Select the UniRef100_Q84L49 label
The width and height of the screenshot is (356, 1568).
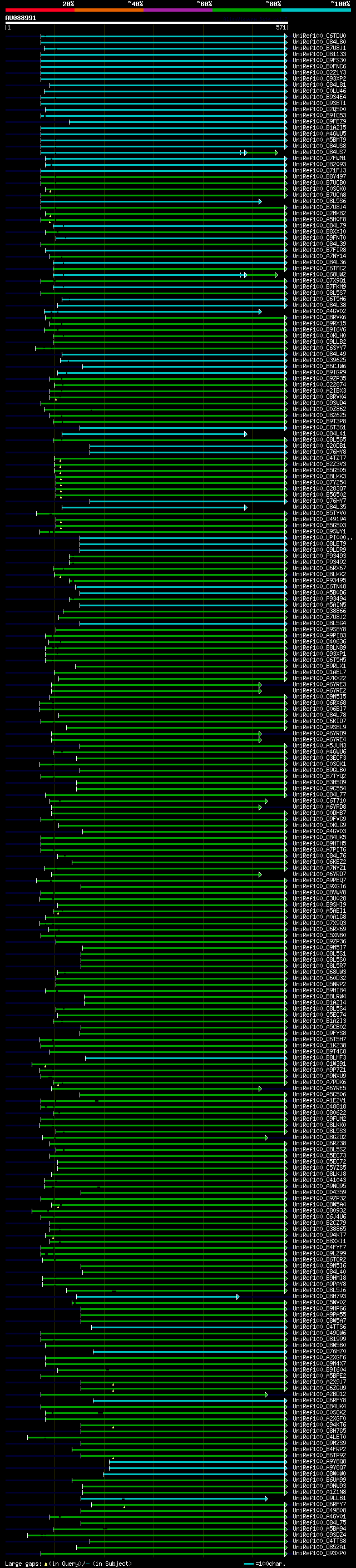coord(319,354)
